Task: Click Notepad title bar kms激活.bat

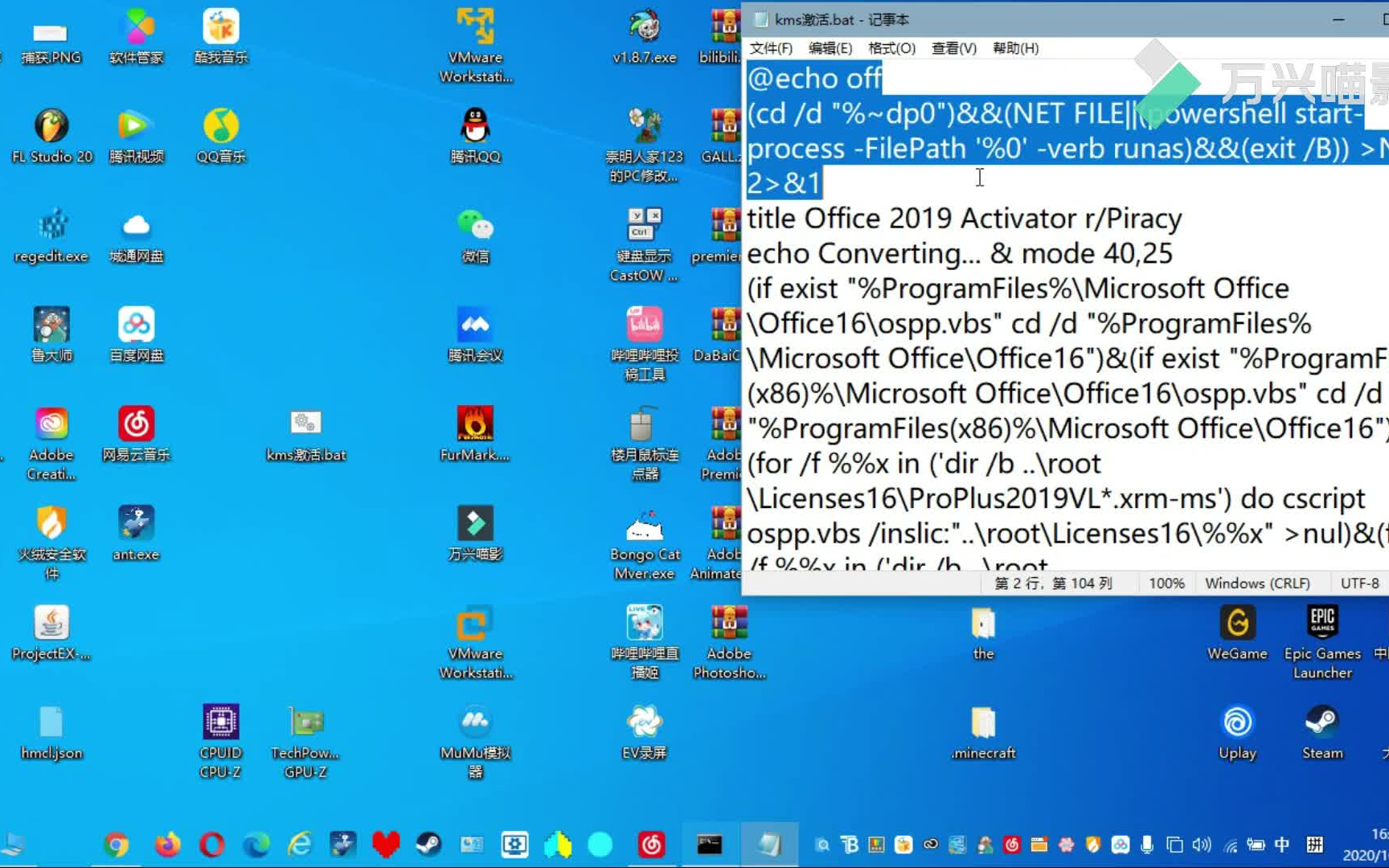Action: [x=842, y=19]
